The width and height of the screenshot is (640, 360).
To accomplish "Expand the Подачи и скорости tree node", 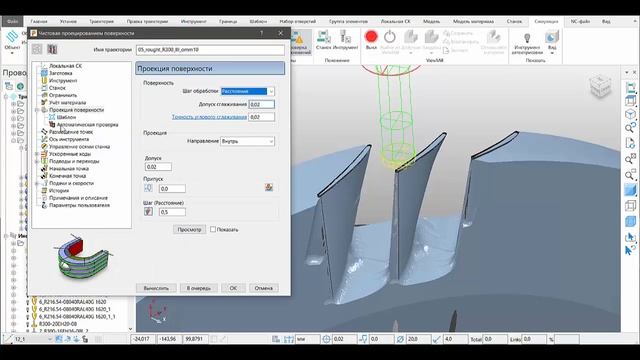I will tap(37, 183).
